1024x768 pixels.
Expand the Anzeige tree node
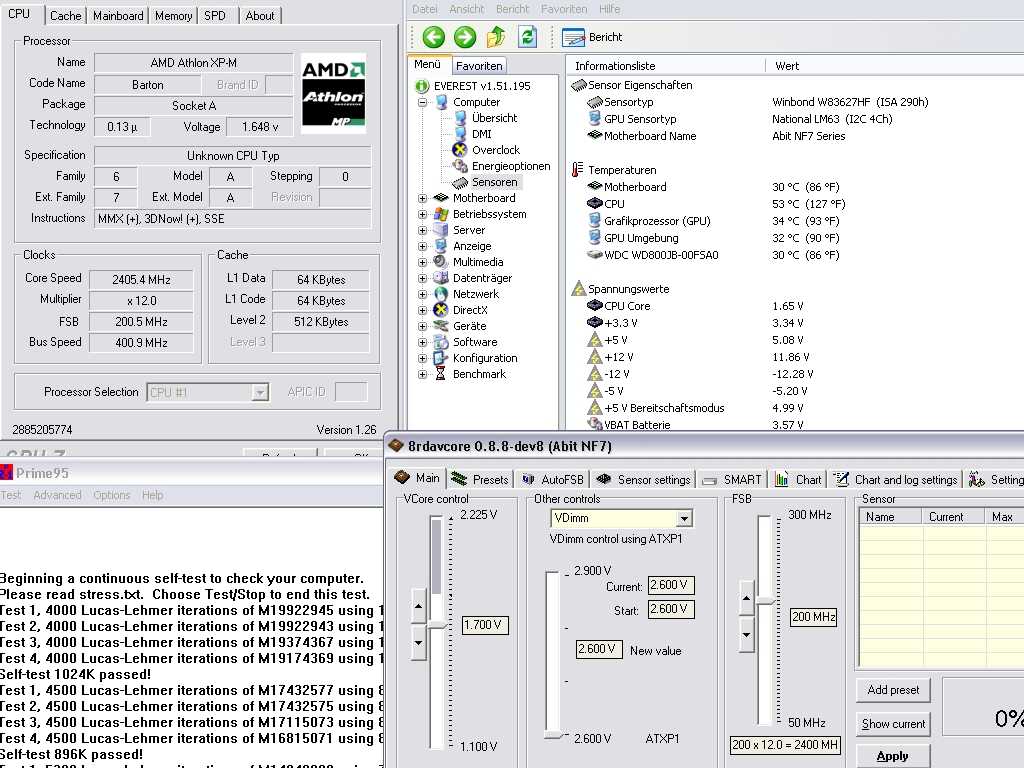(423, 246)
